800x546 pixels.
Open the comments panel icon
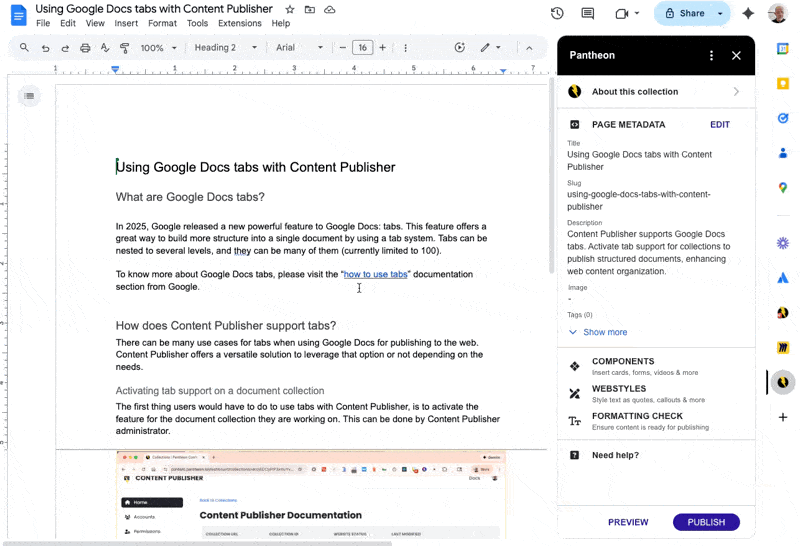coord(587,13)
